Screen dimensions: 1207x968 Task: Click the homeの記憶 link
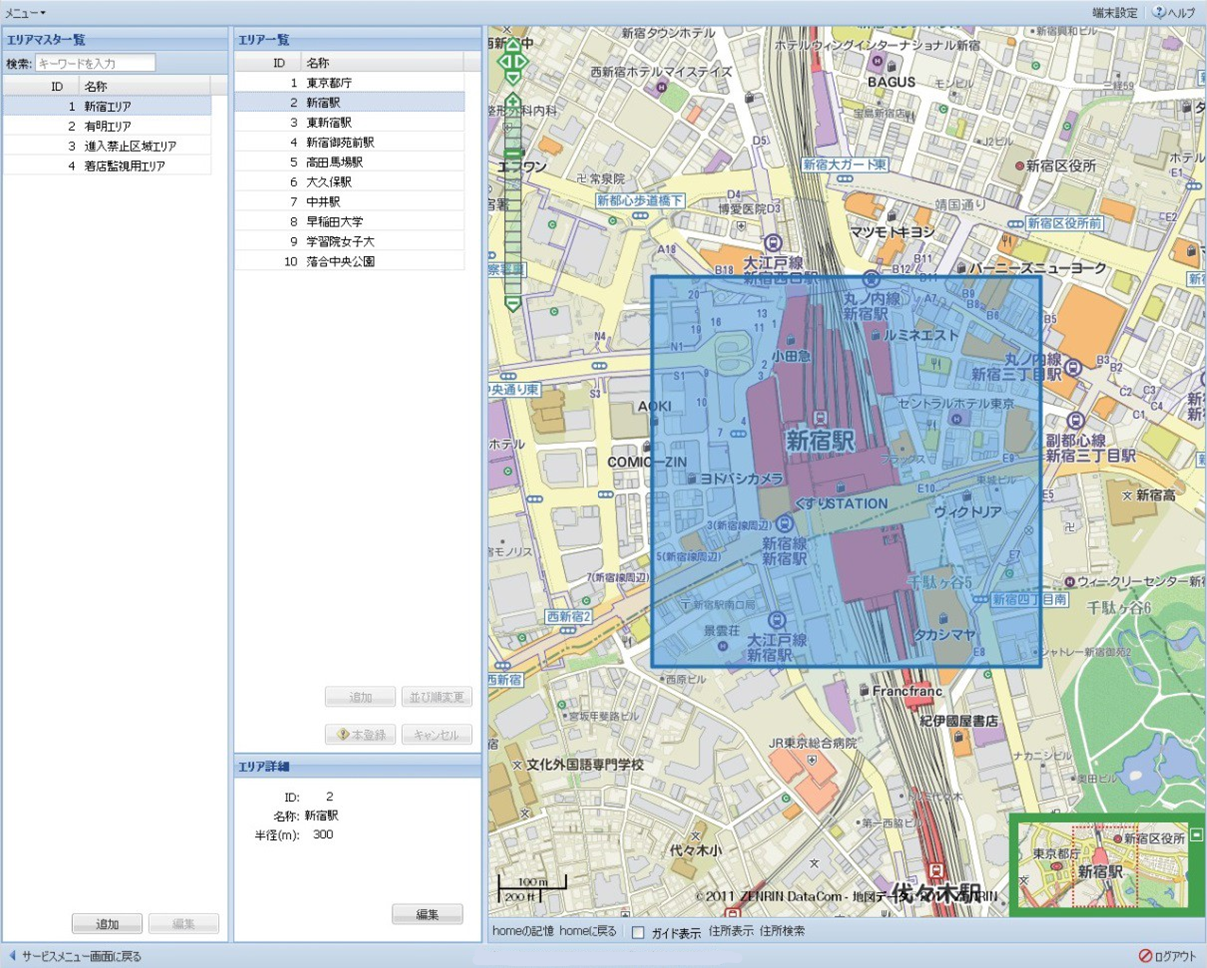pyautogui.click(x=523, y=931)
